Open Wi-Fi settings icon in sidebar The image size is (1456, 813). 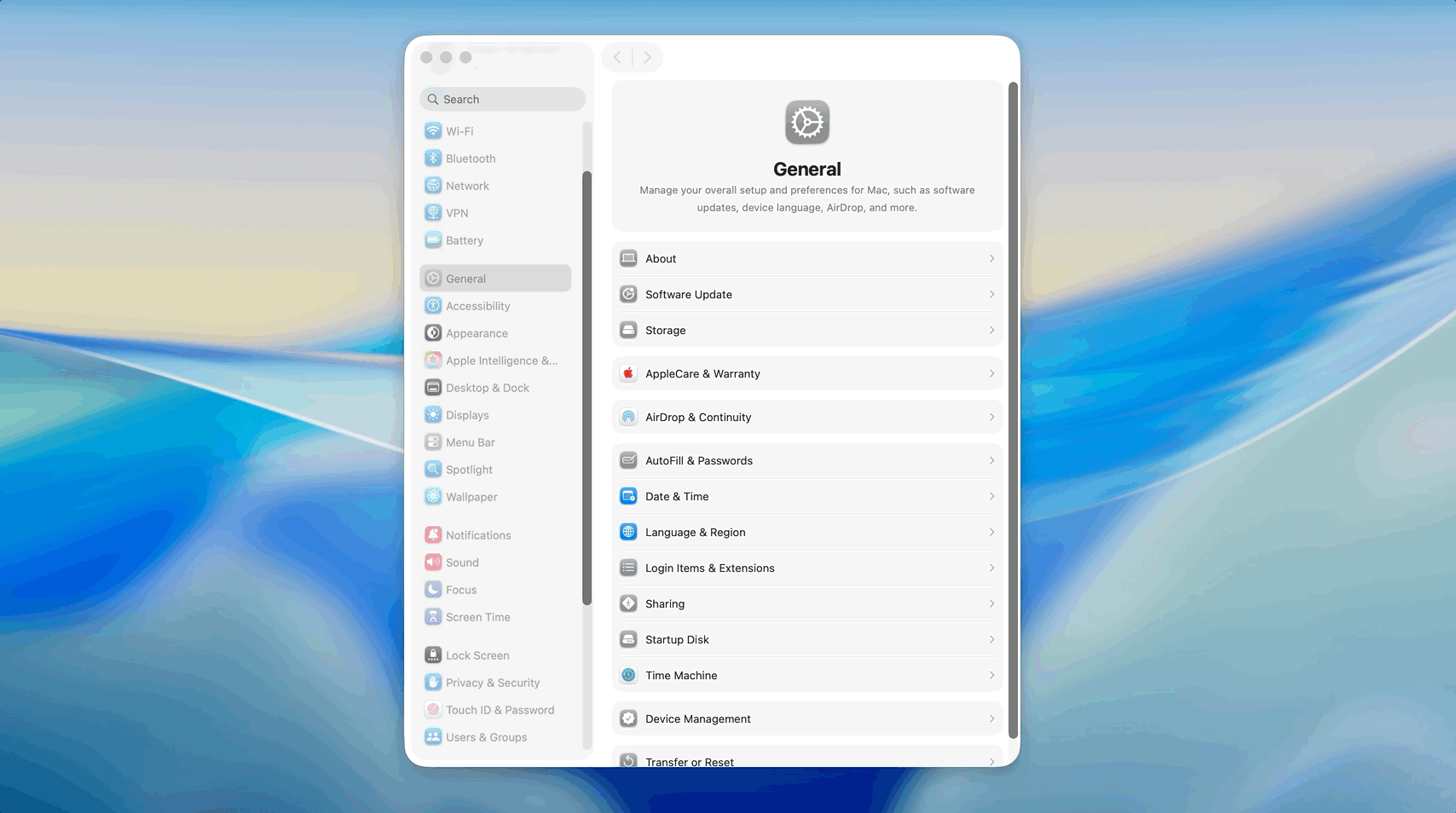[x=433, y=131]
